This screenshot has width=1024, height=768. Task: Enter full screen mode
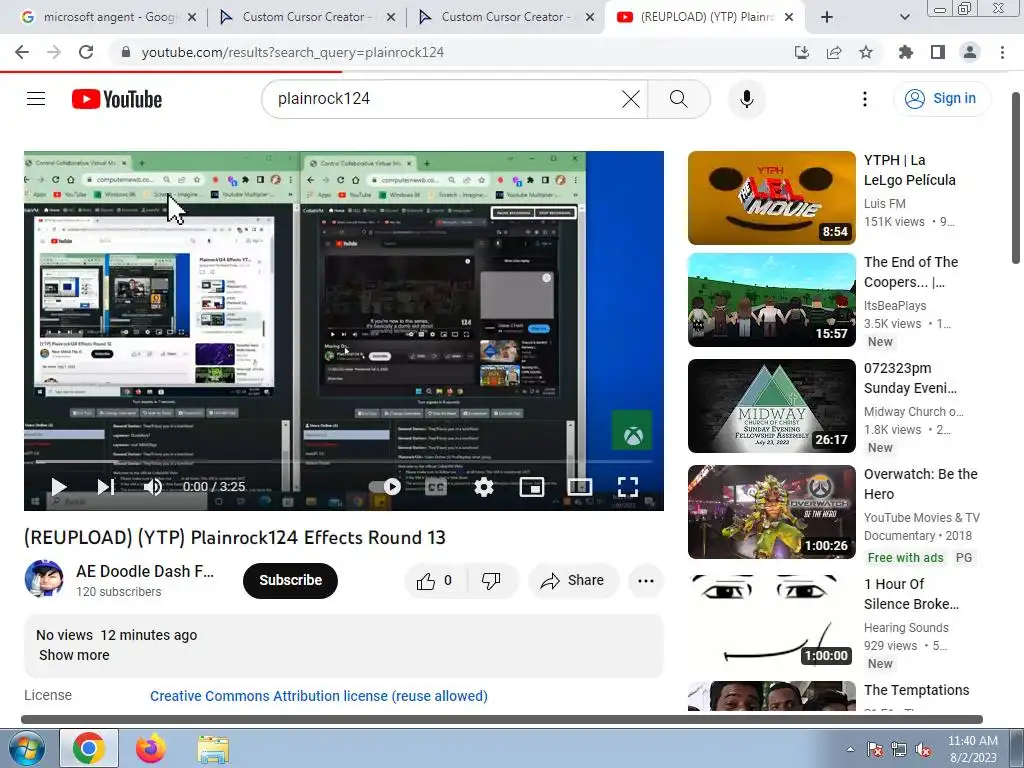(628, 487)
